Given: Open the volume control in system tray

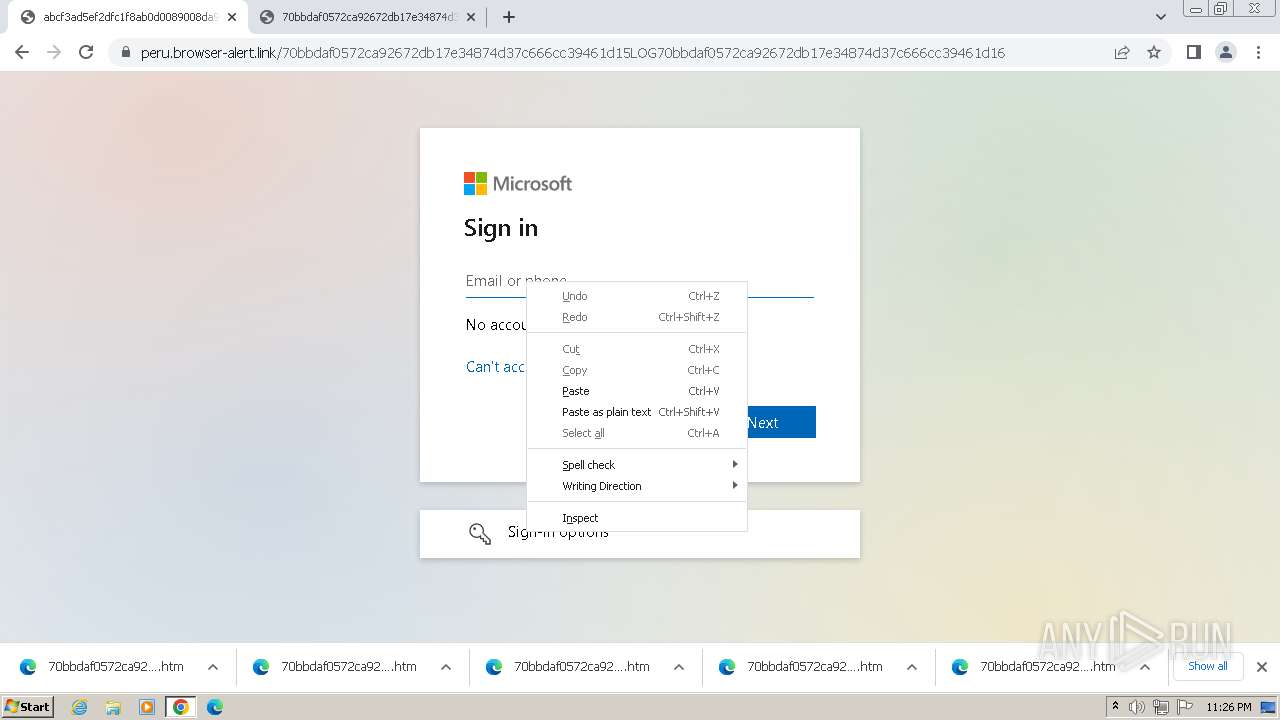Looking at the screenshot, I should (1137, 707).
